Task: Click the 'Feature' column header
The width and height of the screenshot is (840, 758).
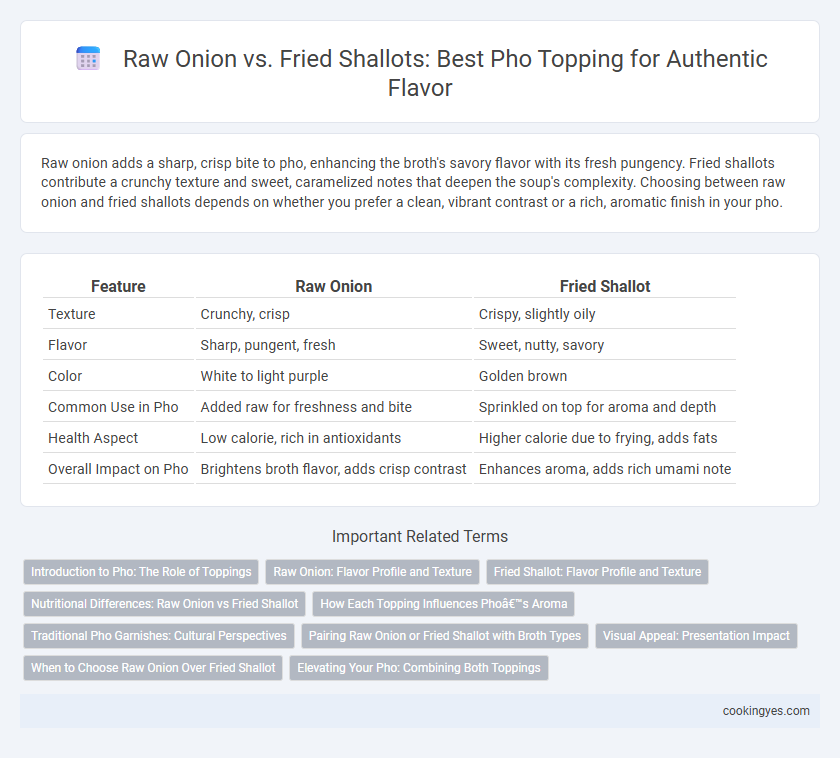Action: coord(118,286)
